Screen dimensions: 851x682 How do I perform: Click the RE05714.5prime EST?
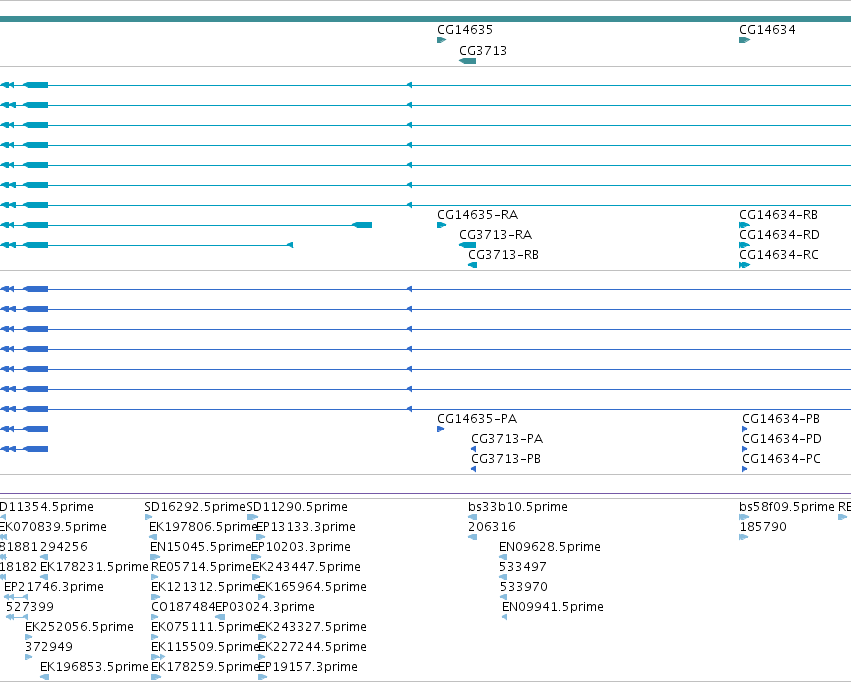(x=155, y=577)
